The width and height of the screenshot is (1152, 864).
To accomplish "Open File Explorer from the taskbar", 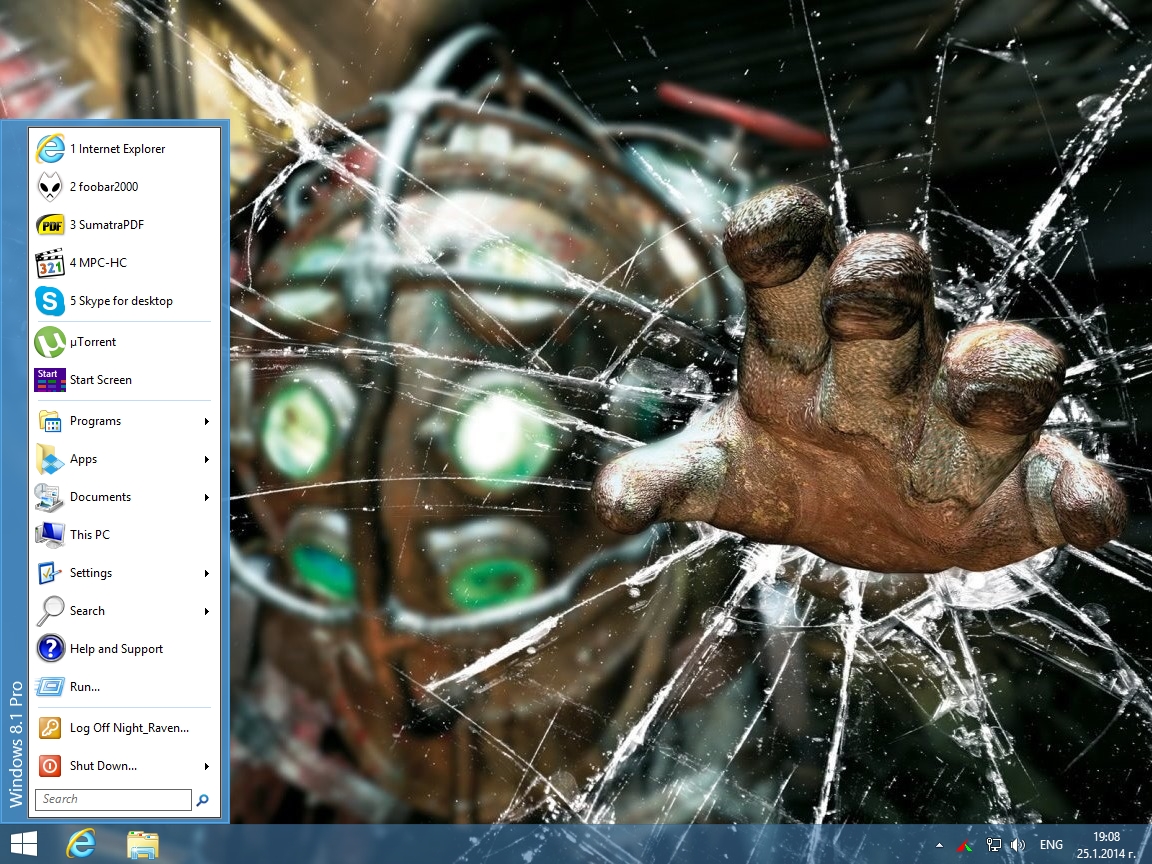I will (x=143, y=845).
